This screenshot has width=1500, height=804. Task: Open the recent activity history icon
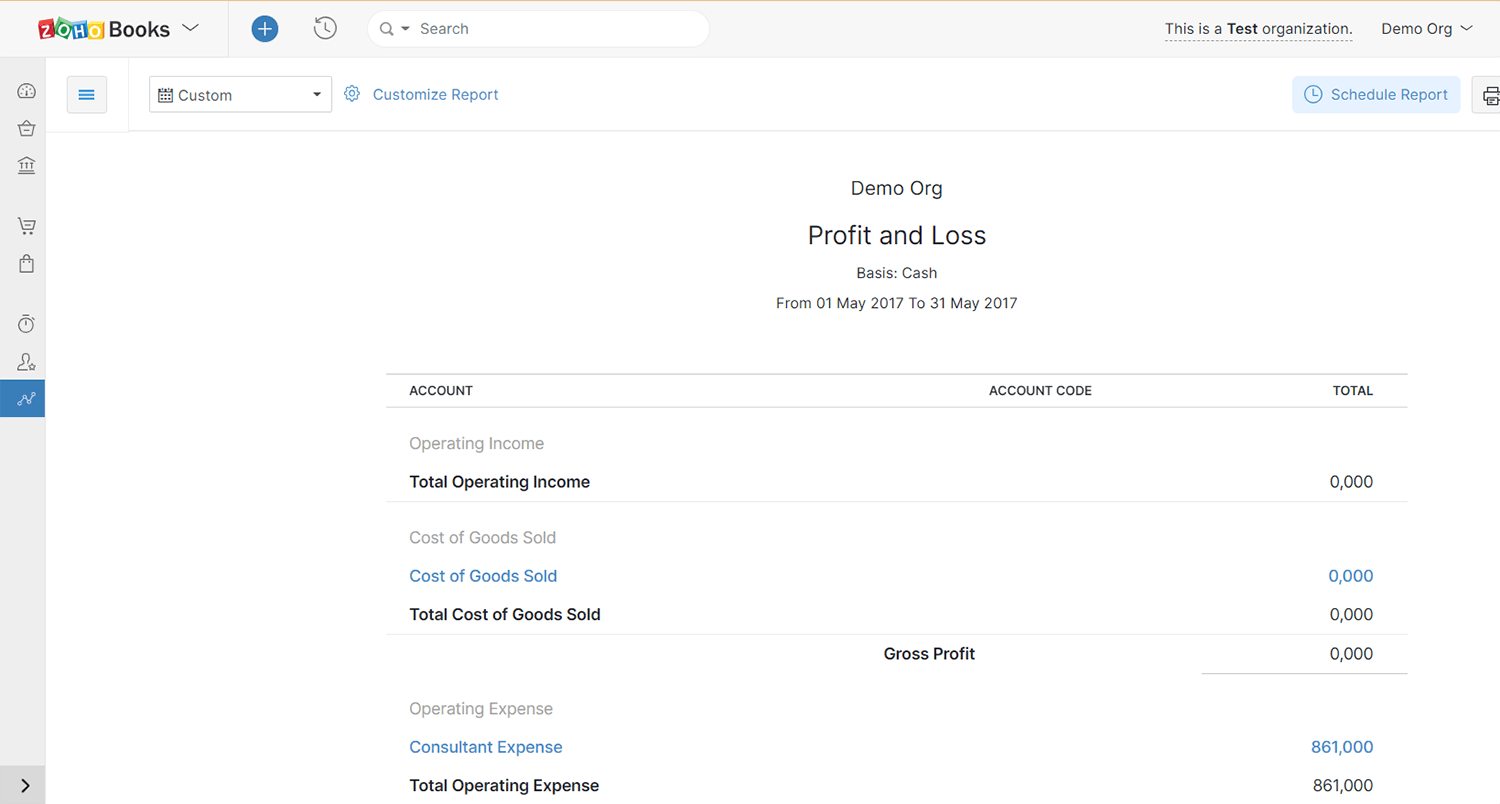(x=325, y=29)
